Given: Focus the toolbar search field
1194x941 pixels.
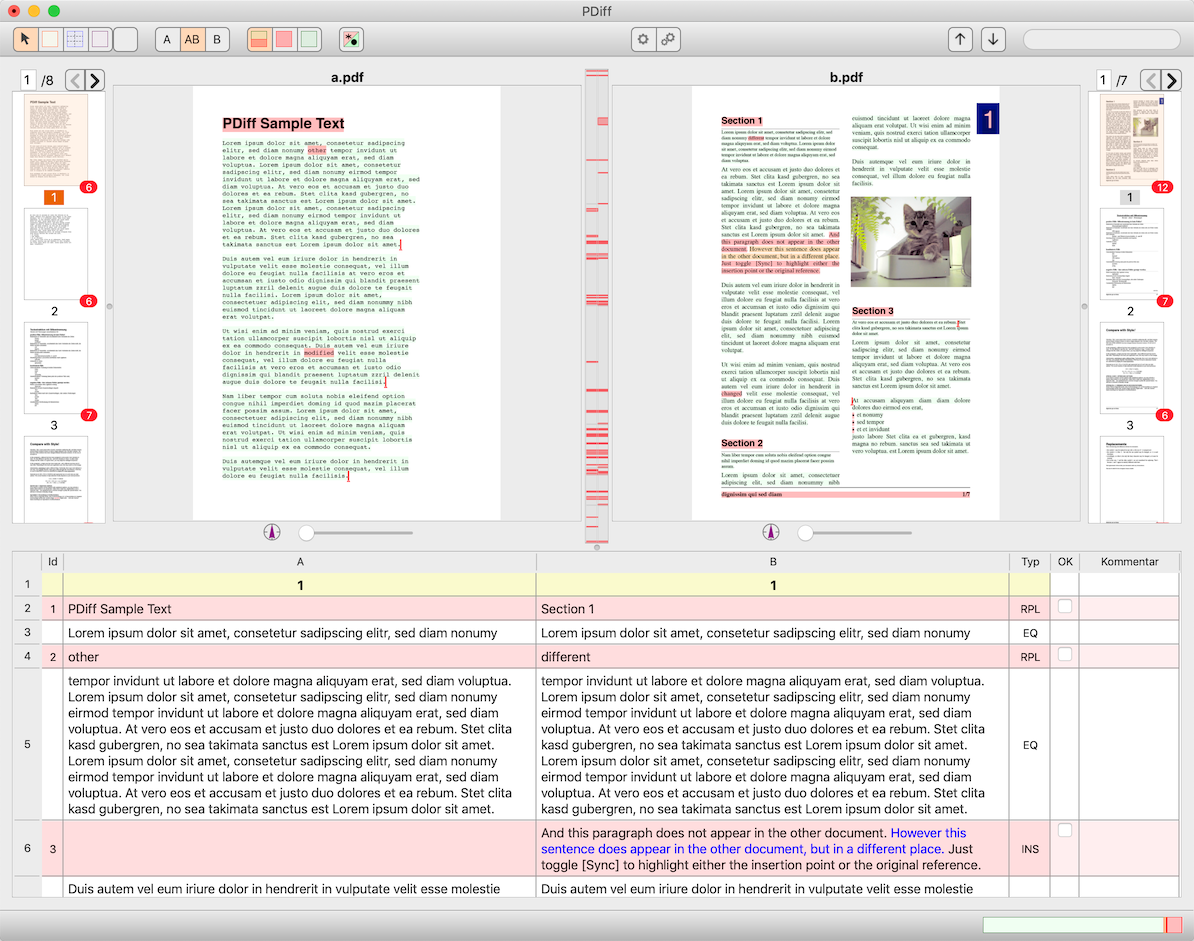Looking at the screenshot, I should (x=1101, y=39).
